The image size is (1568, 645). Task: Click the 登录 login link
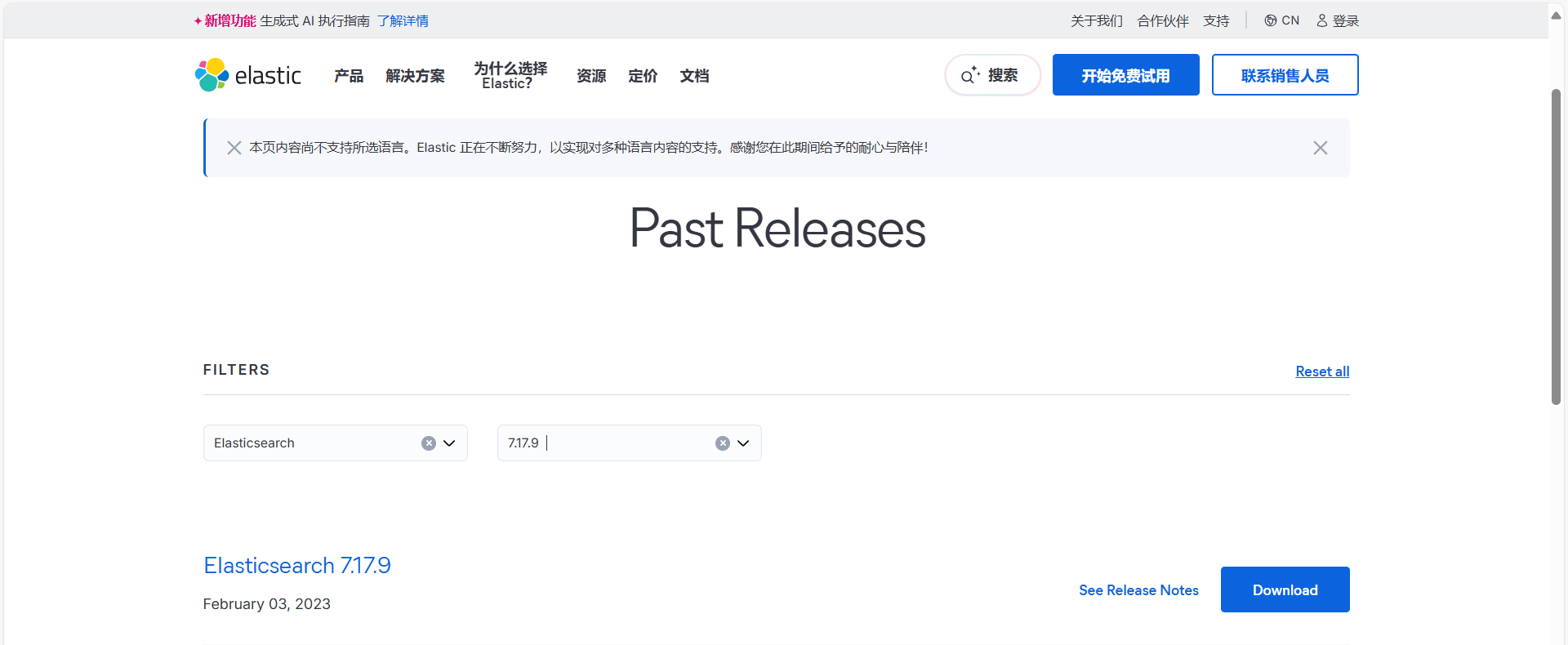tap(1338, 20)
